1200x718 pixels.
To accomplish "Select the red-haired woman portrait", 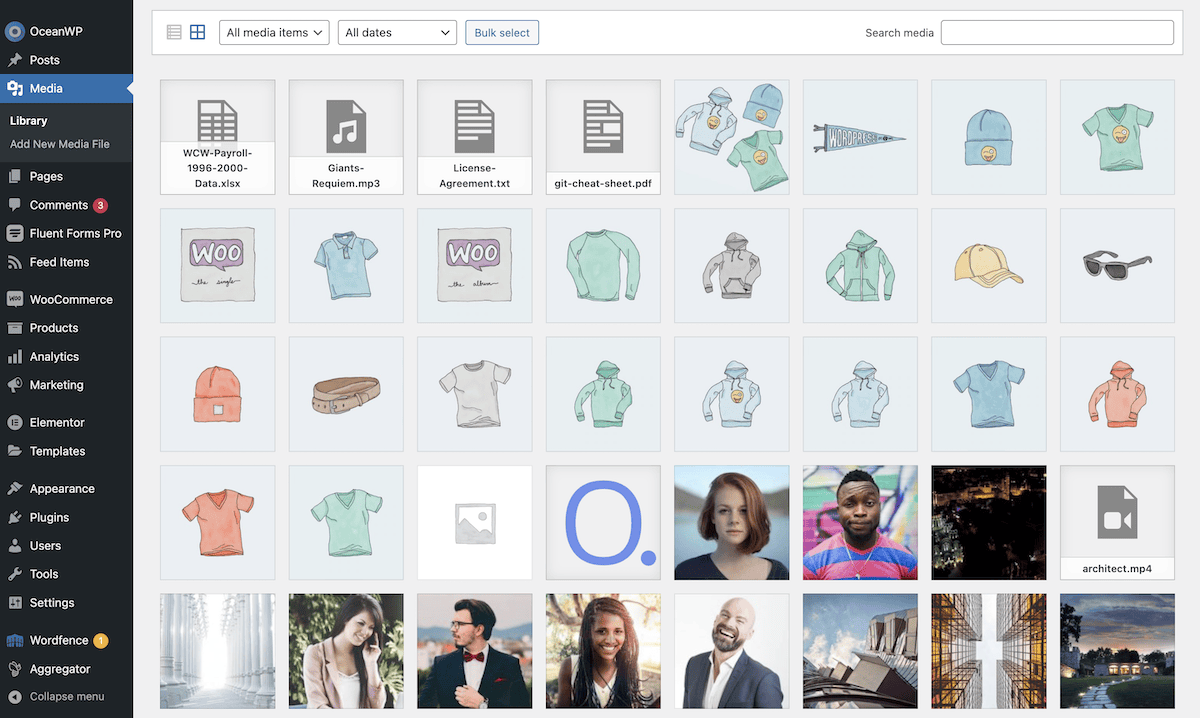I will [732, 522].
